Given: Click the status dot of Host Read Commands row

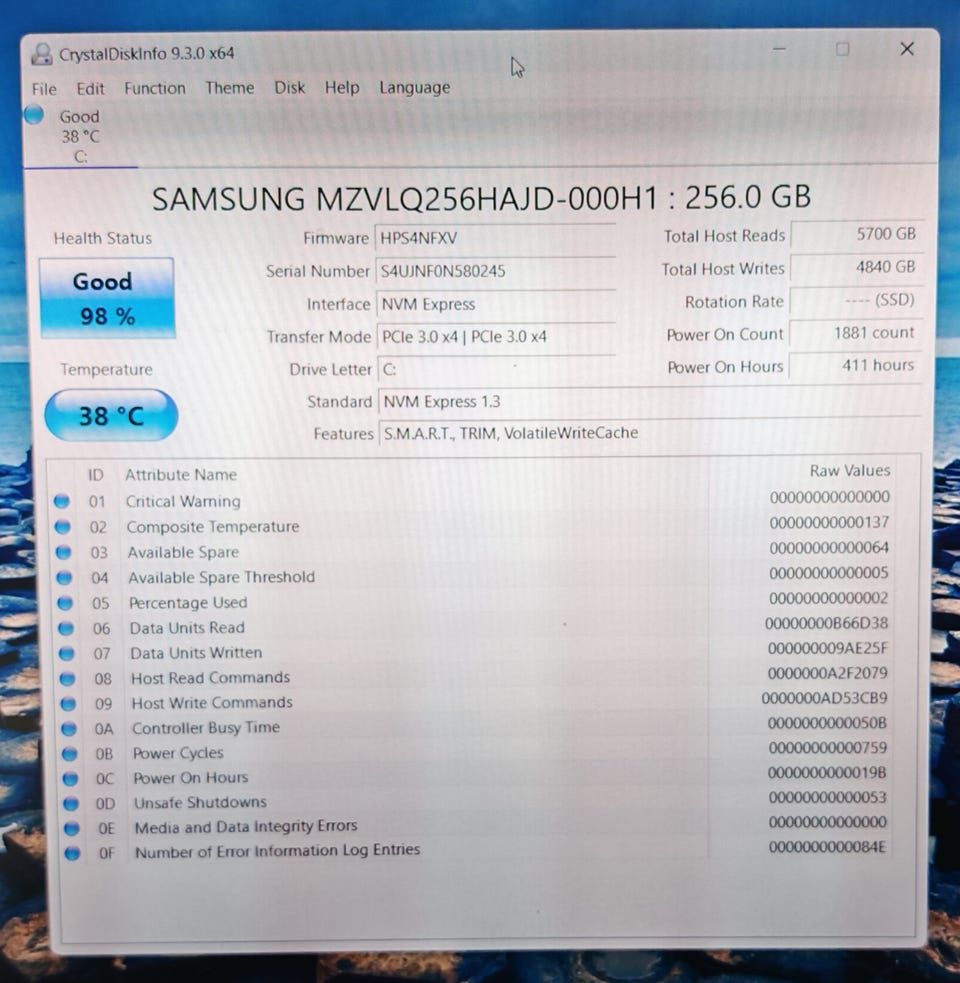Looking at the screenshot, I should 67,679.
